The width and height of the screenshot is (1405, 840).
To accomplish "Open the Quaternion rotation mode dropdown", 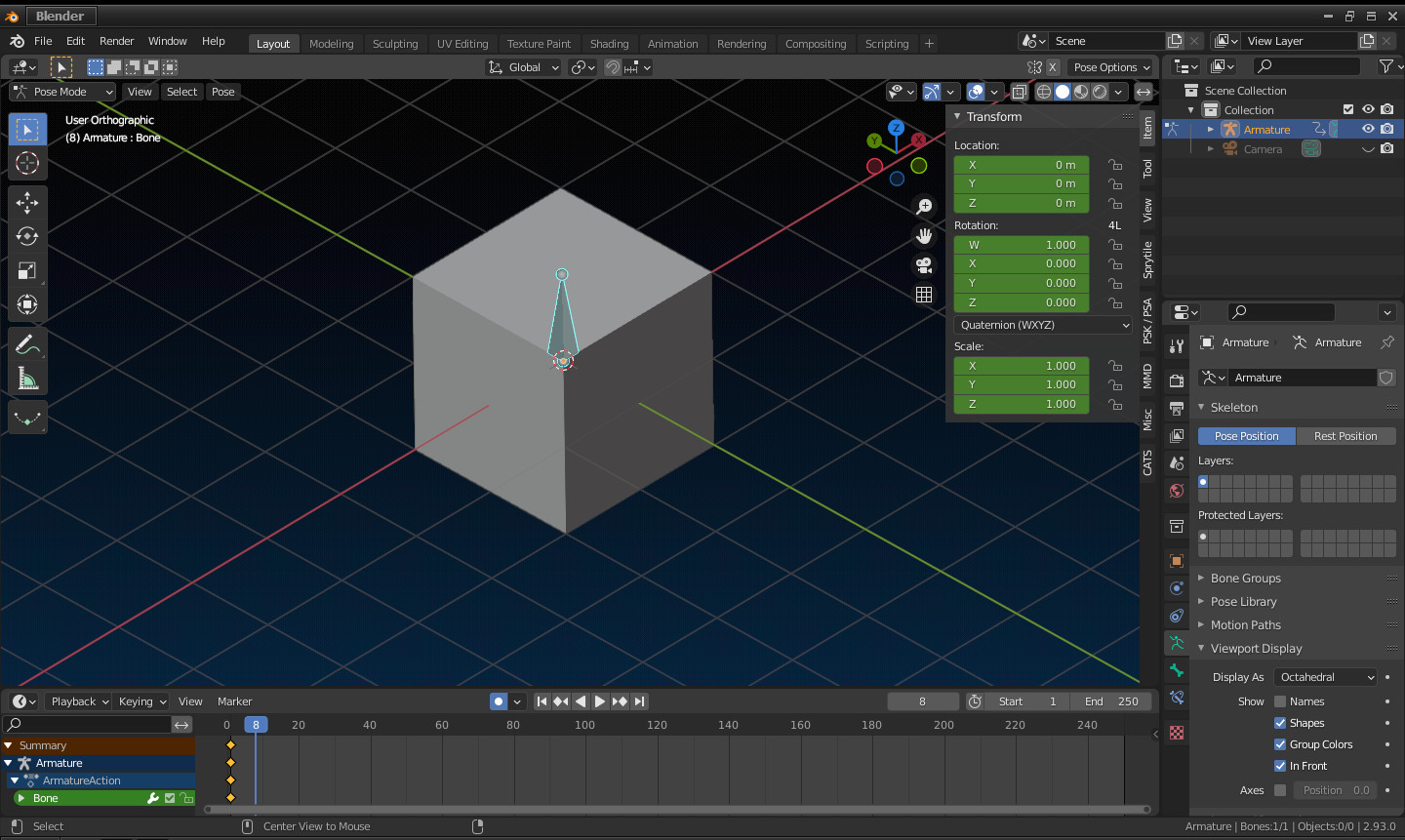I will click(1042, 324).
